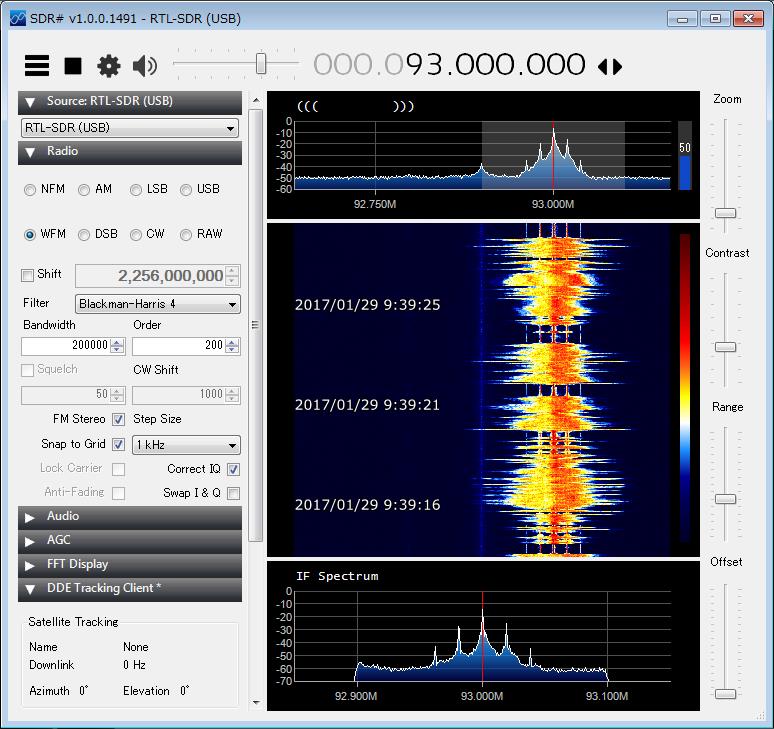
Task: Increase filter Order with the up stepper
Action: coord(232,342)
